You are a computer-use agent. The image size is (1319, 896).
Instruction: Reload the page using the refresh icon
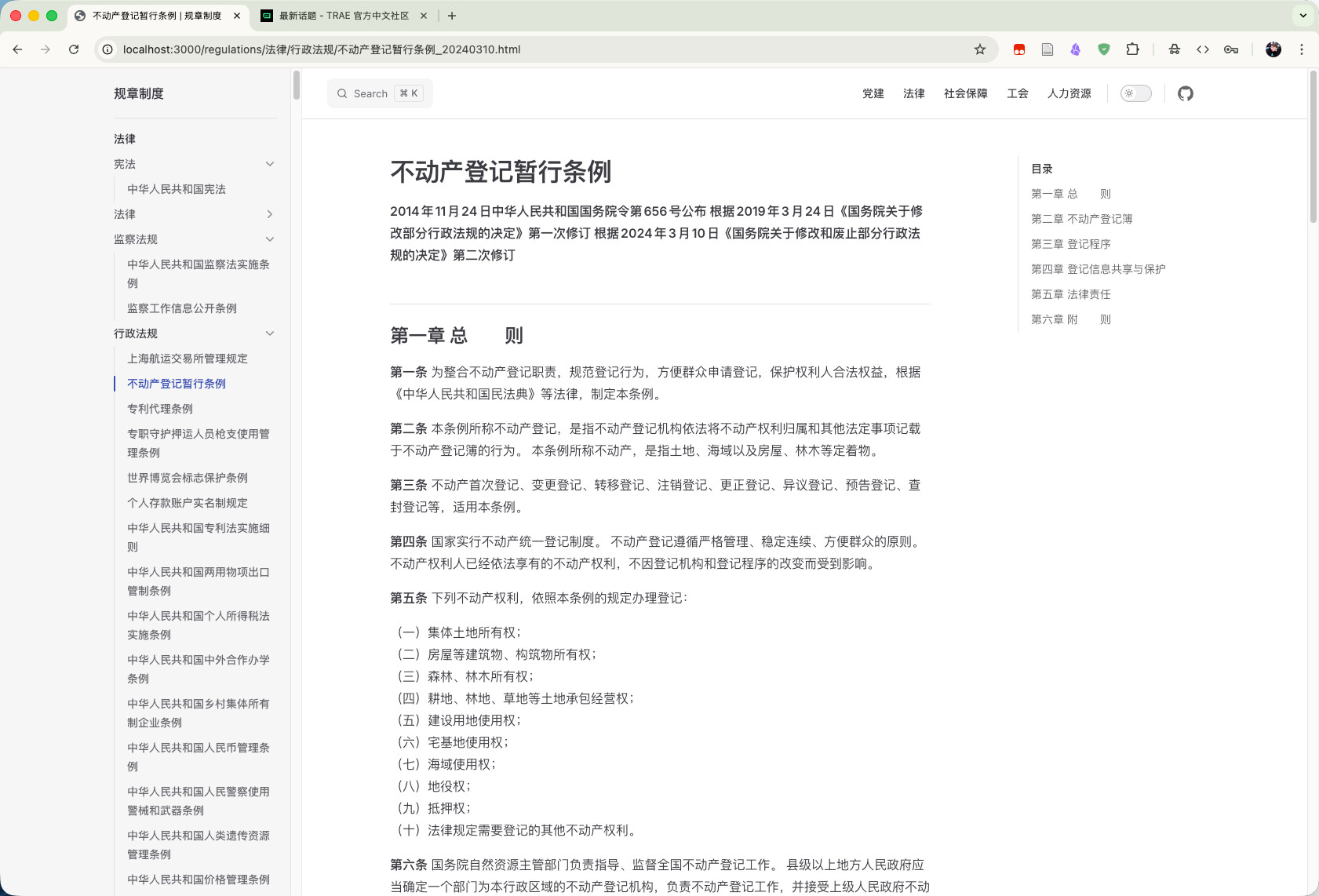click(74, 49)
